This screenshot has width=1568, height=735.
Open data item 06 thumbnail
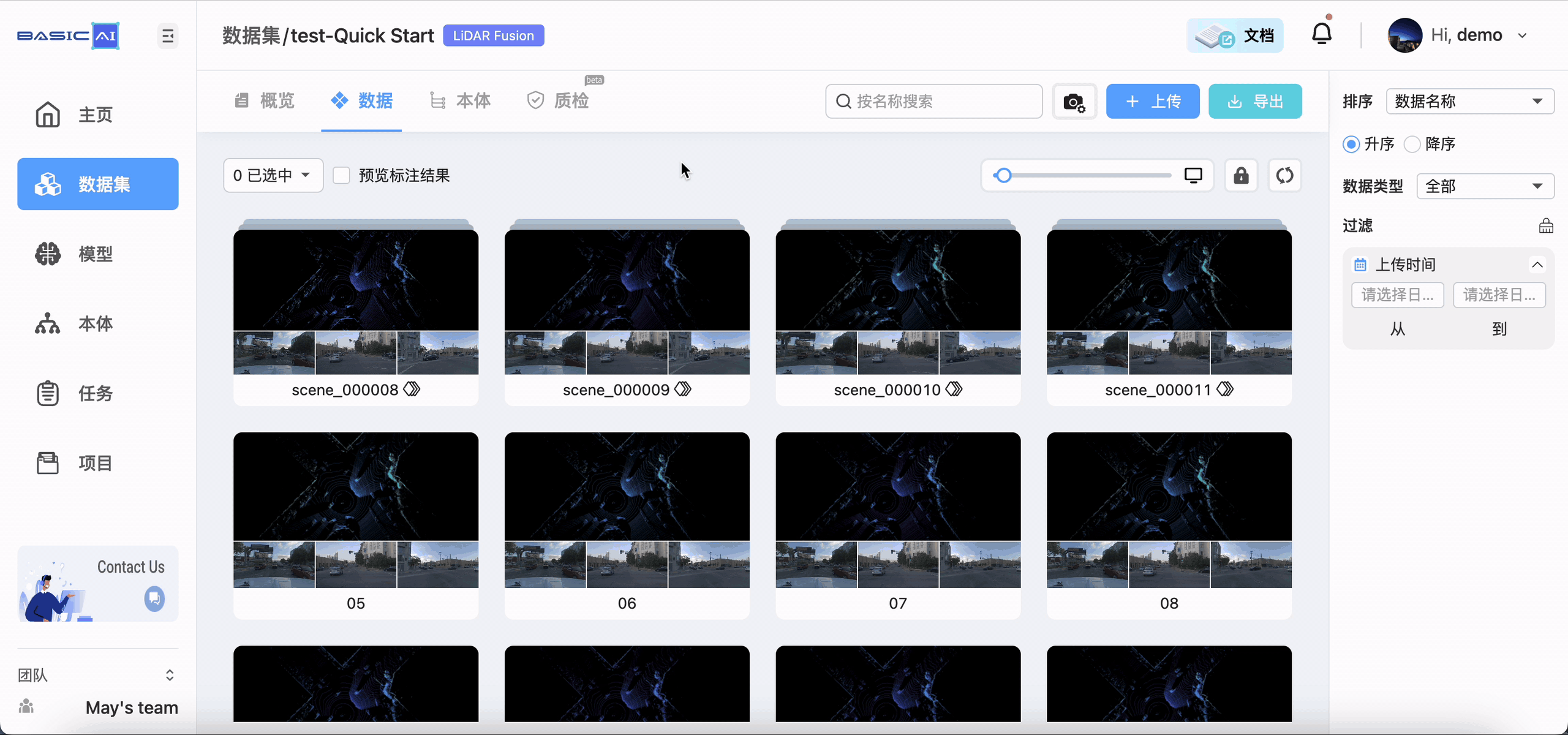point(627,510)
